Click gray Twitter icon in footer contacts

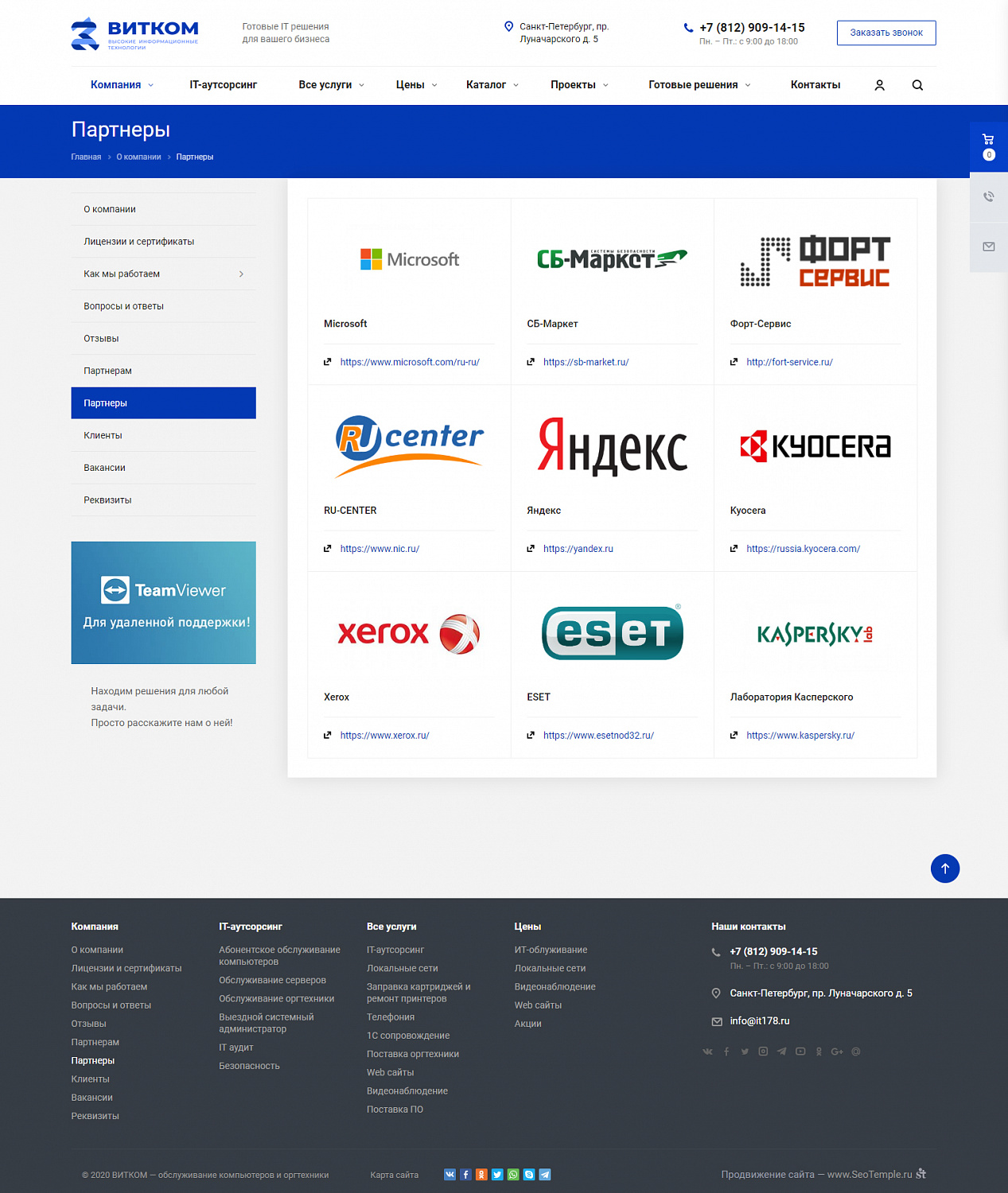pyautogui.click(x=745, y=1051)
